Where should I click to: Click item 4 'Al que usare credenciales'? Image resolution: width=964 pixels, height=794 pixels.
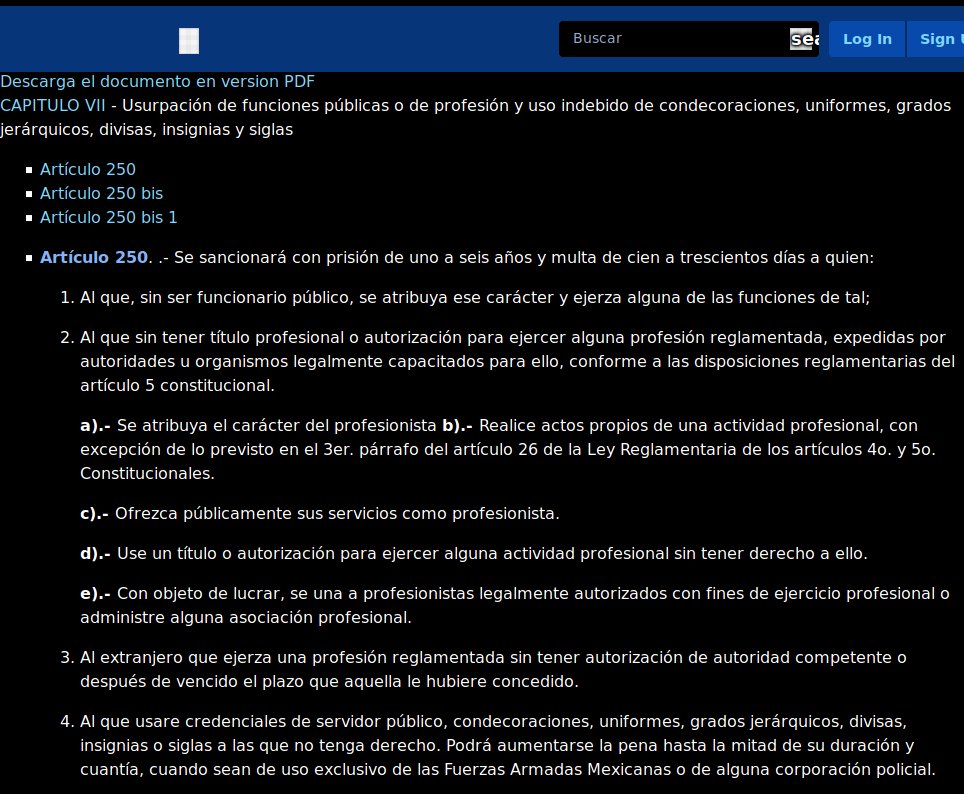tap(508, 745)
